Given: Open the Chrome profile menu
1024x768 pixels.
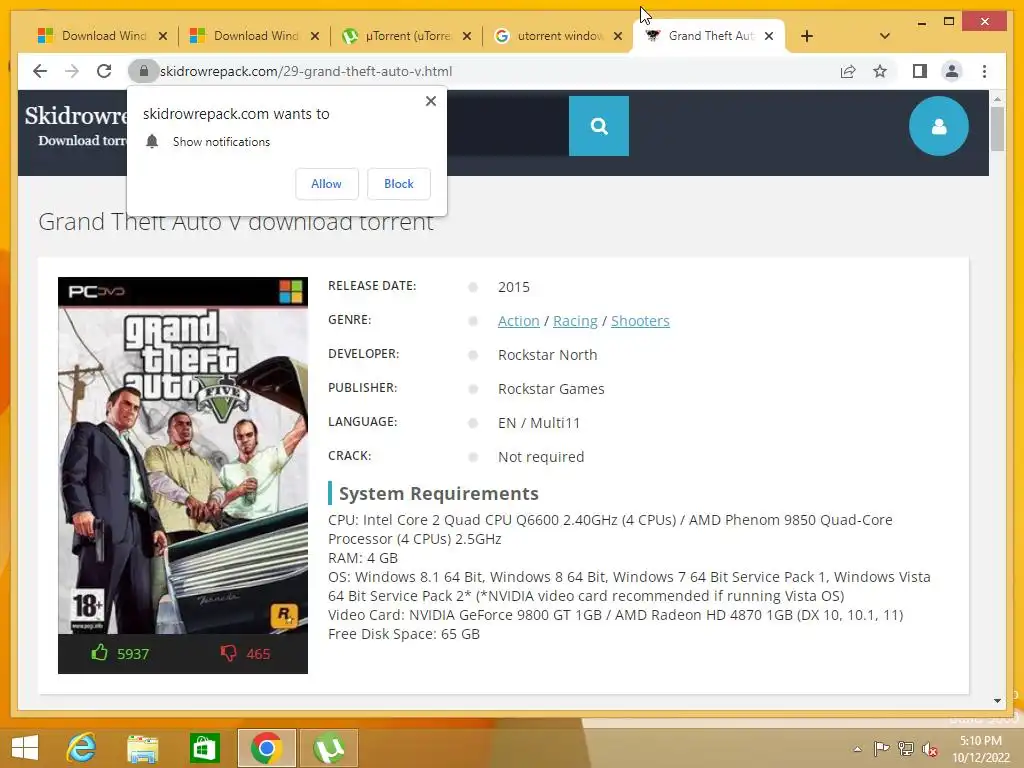Looking at the screenshot, I should tap(952, 71).
